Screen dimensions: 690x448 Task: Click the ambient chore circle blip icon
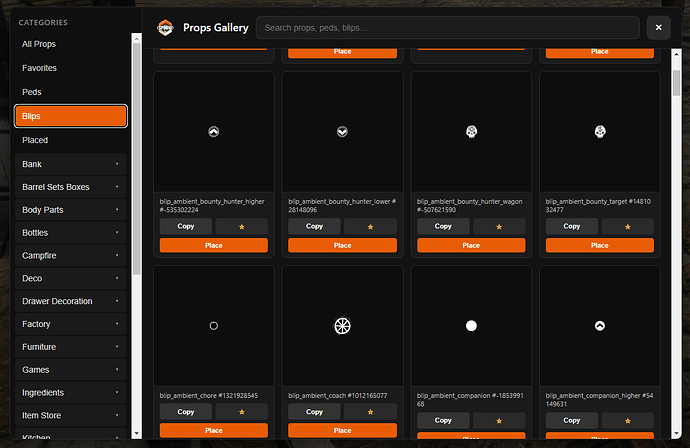click(214, 325)
